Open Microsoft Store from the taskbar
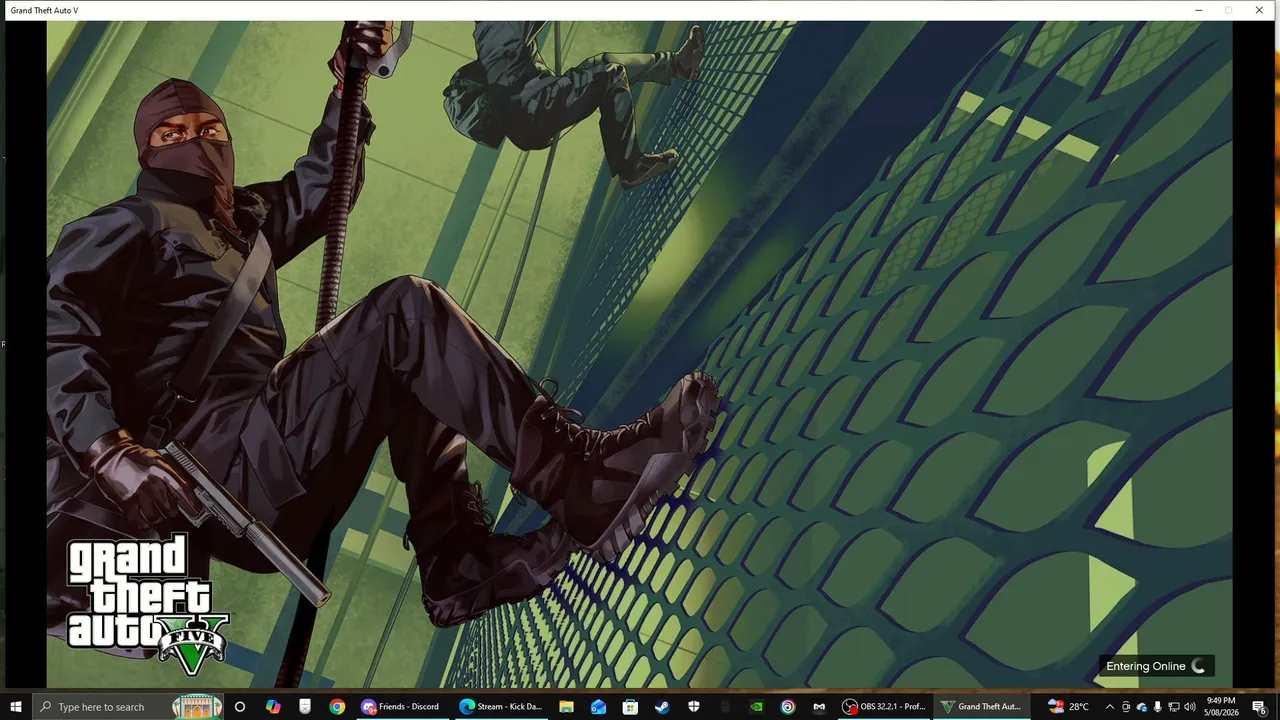 (630, 706)
